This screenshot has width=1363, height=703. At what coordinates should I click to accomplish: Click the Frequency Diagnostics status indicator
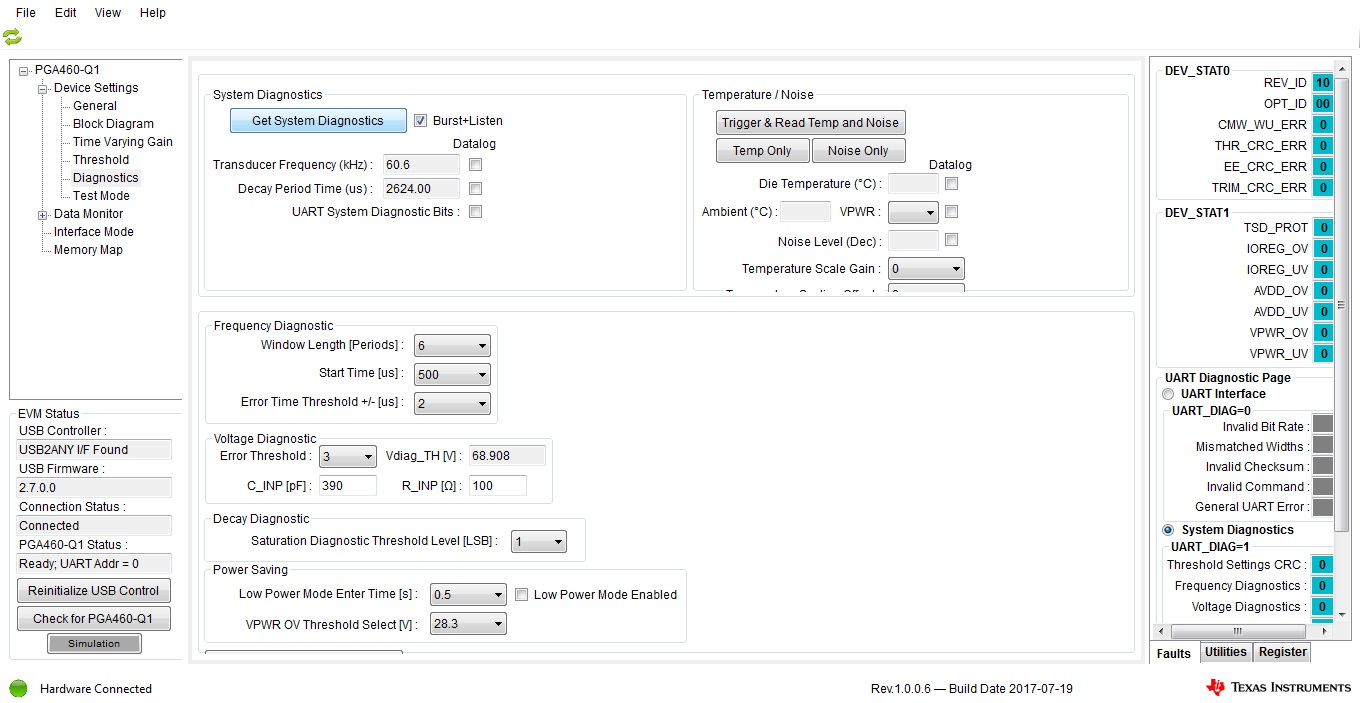[x=1323, y=586]
